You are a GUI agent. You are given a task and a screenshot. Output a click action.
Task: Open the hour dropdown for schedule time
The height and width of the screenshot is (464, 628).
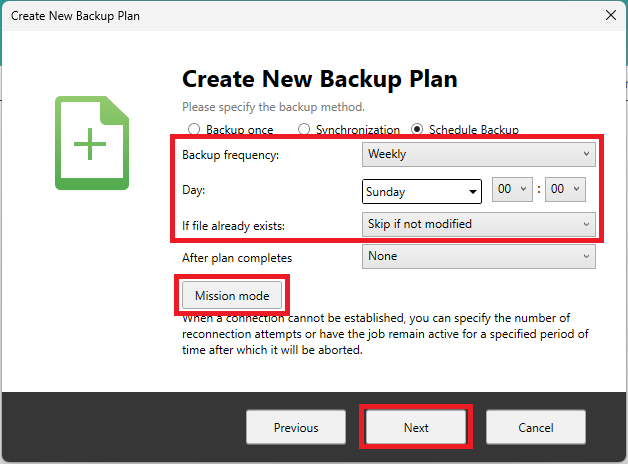(512, 191)
